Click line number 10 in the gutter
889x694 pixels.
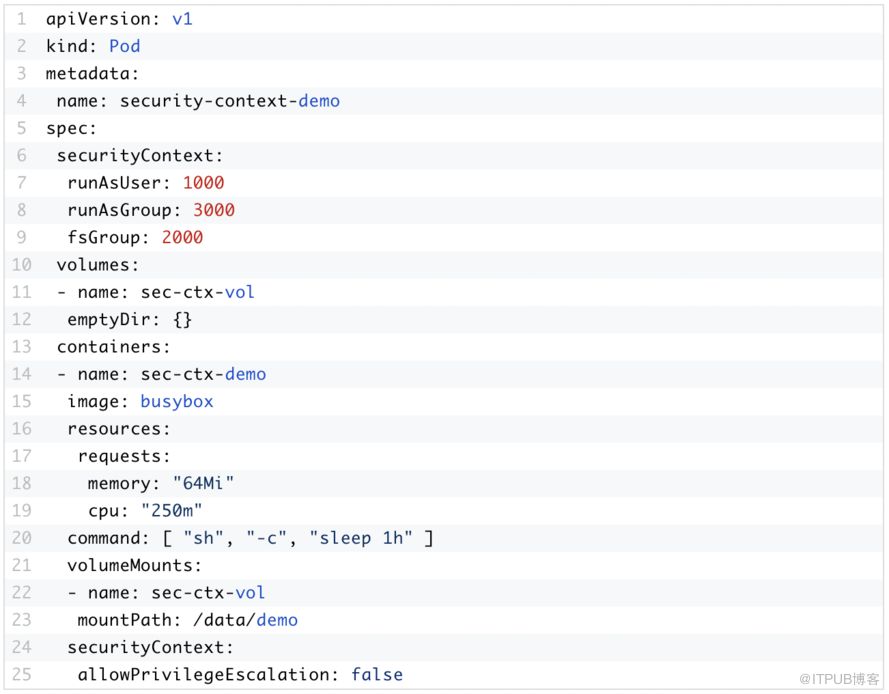[x=21, y=265]
